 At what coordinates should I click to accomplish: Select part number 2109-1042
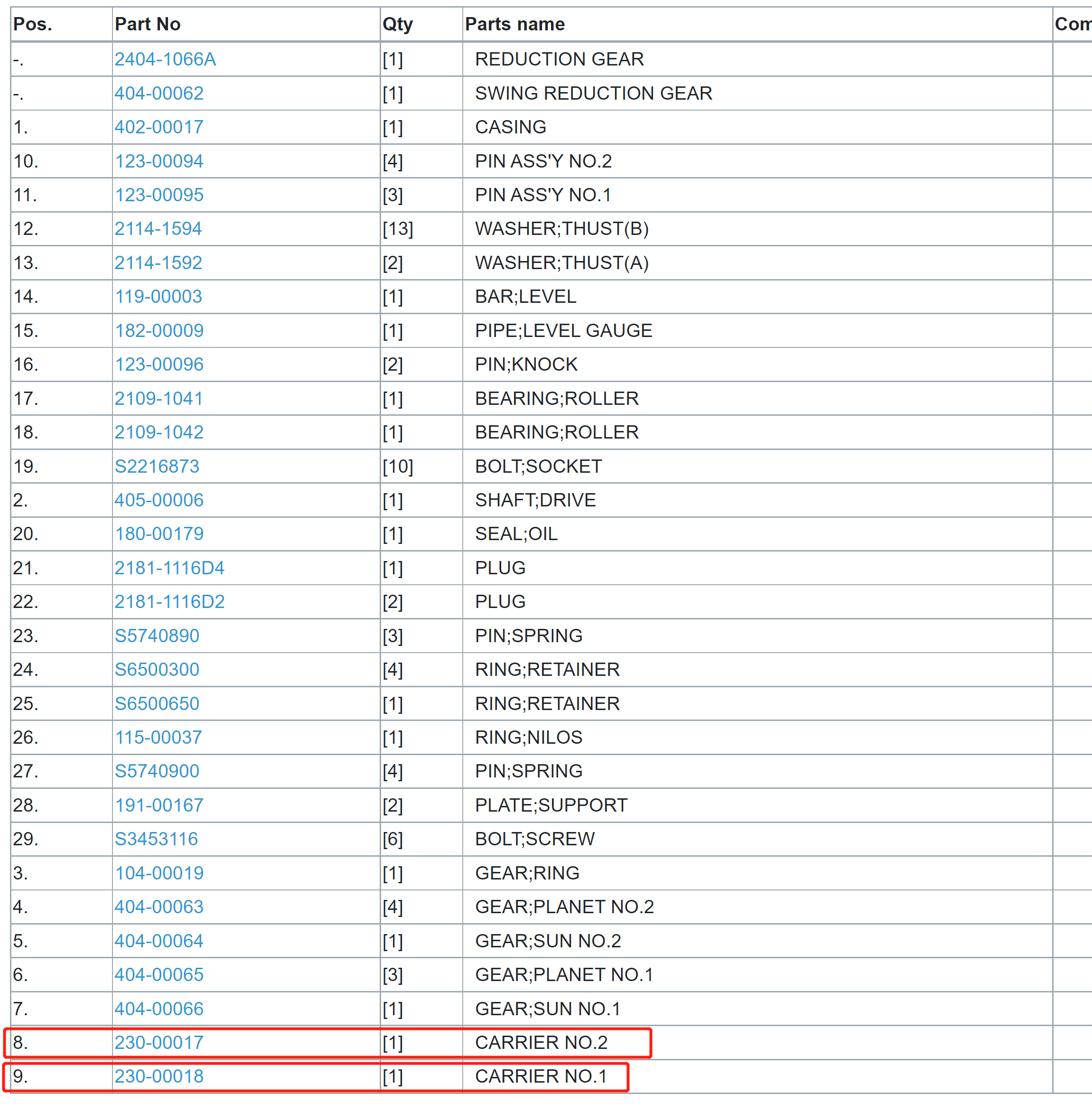tap(159, 432)
